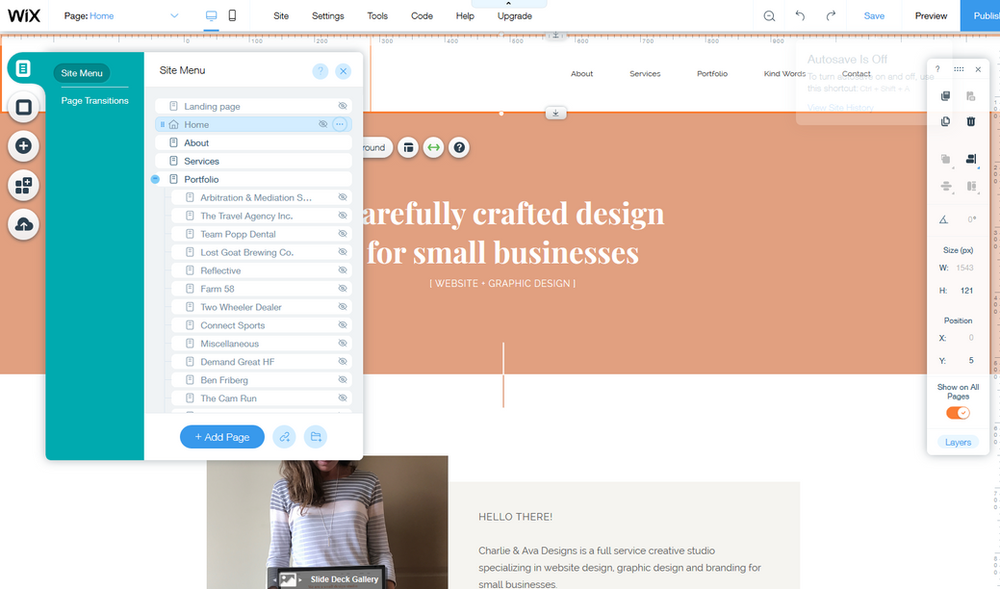Open the Layers panel via Layers button
The width and height of the screenshot is (1000, 589).
957,441
